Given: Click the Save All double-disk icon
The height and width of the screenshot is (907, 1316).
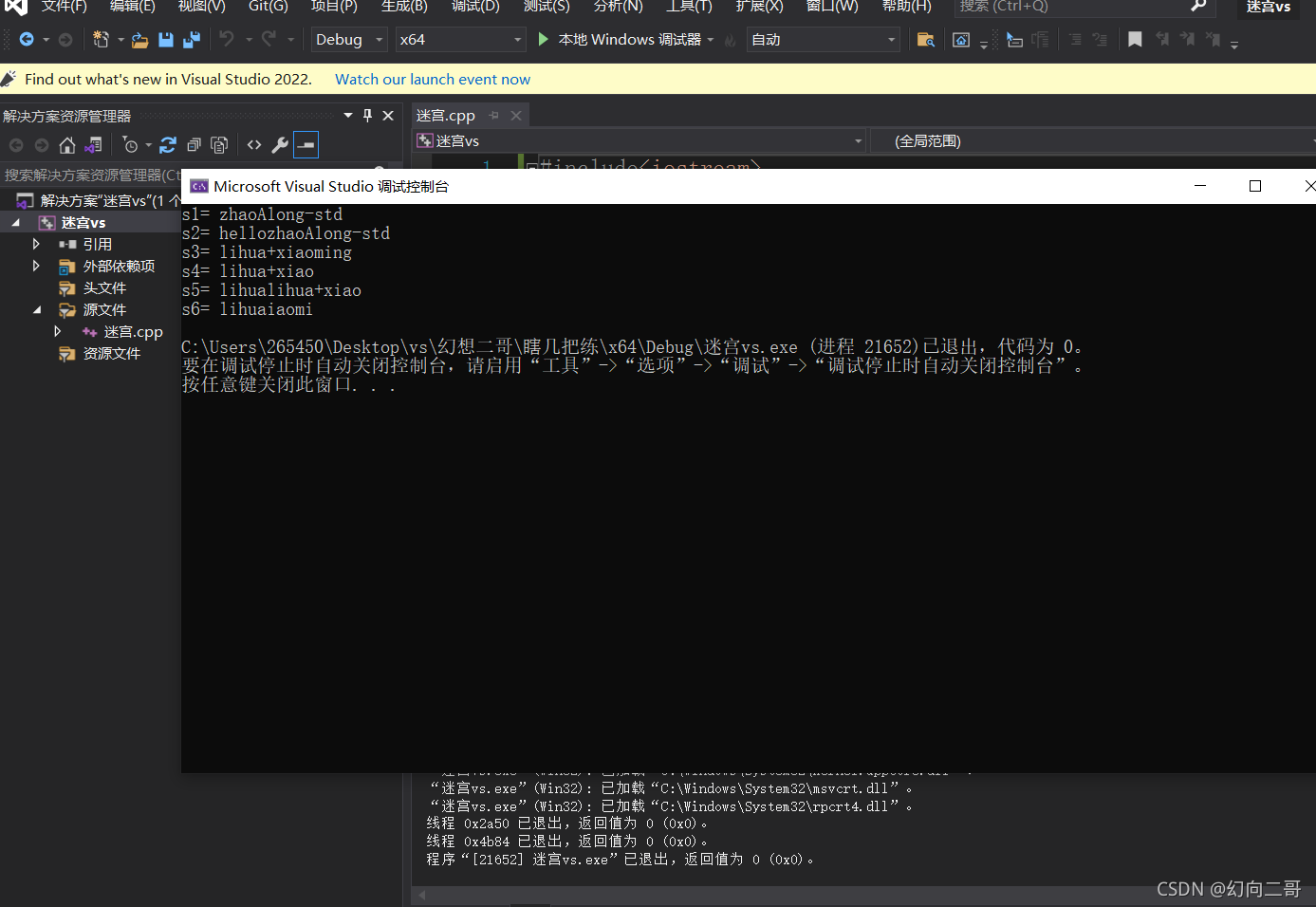Looking at the screenshot, I should click(x=191, y=40).
